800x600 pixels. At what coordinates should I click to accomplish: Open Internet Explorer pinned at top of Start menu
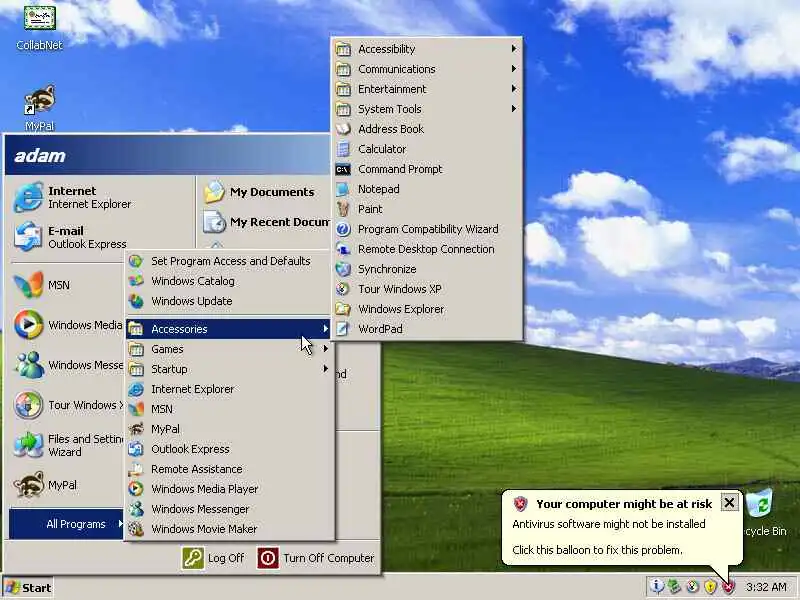point(99,197)
